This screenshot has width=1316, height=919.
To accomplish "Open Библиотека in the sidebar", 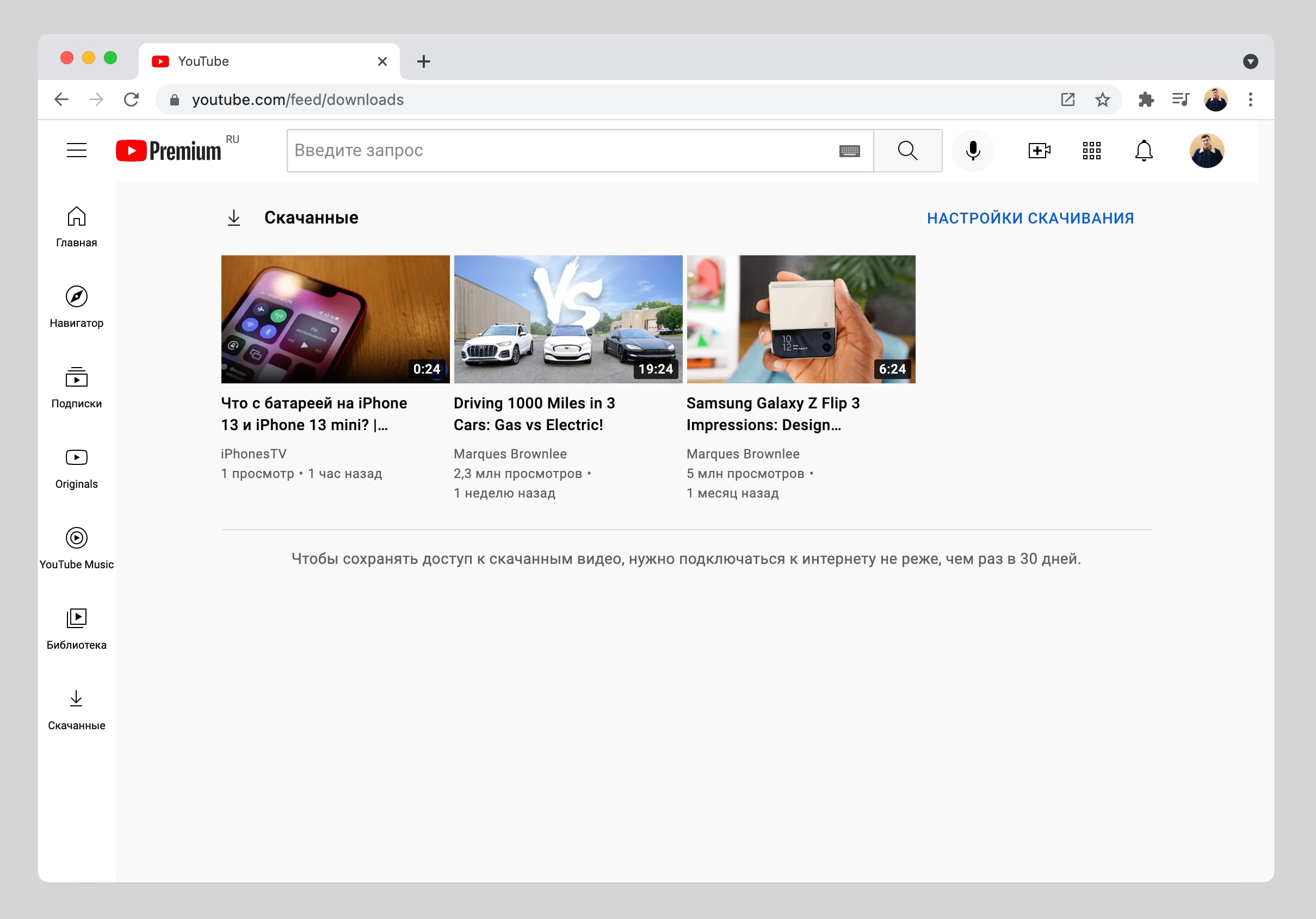I will click(x=76, y=629).
